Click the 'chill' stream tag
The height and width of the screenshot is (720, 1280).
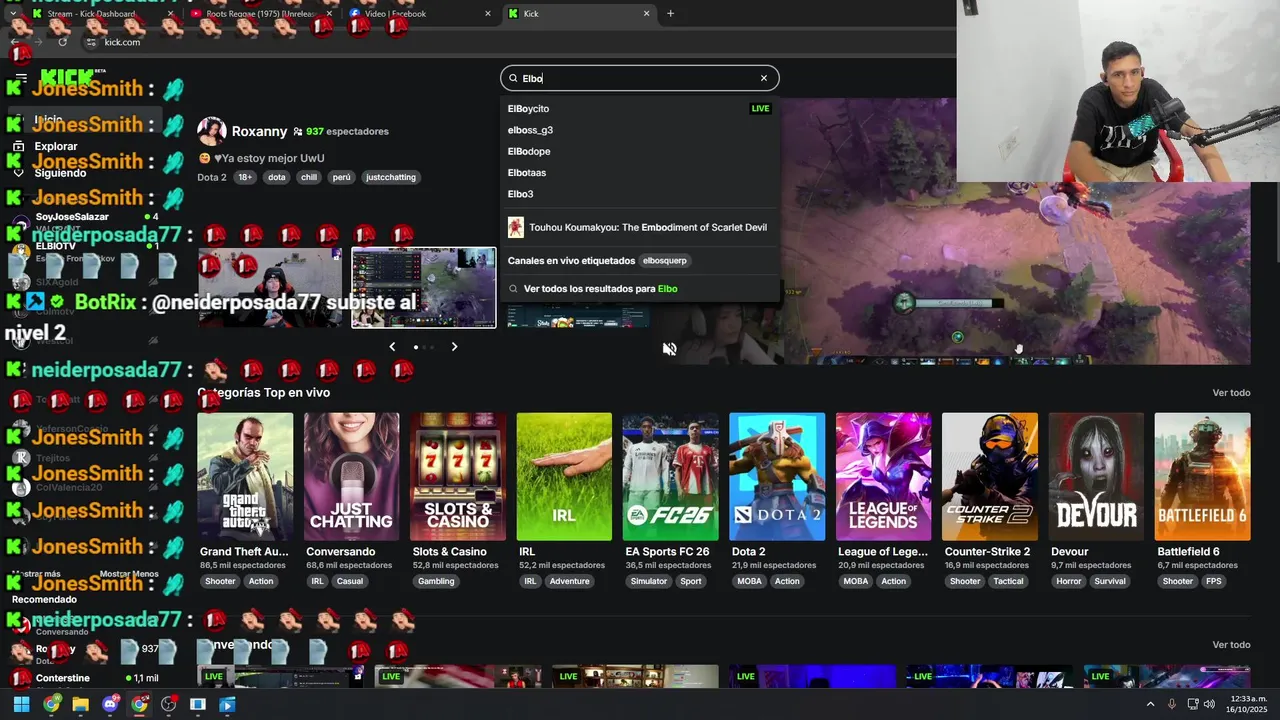(x=308, y=177)
